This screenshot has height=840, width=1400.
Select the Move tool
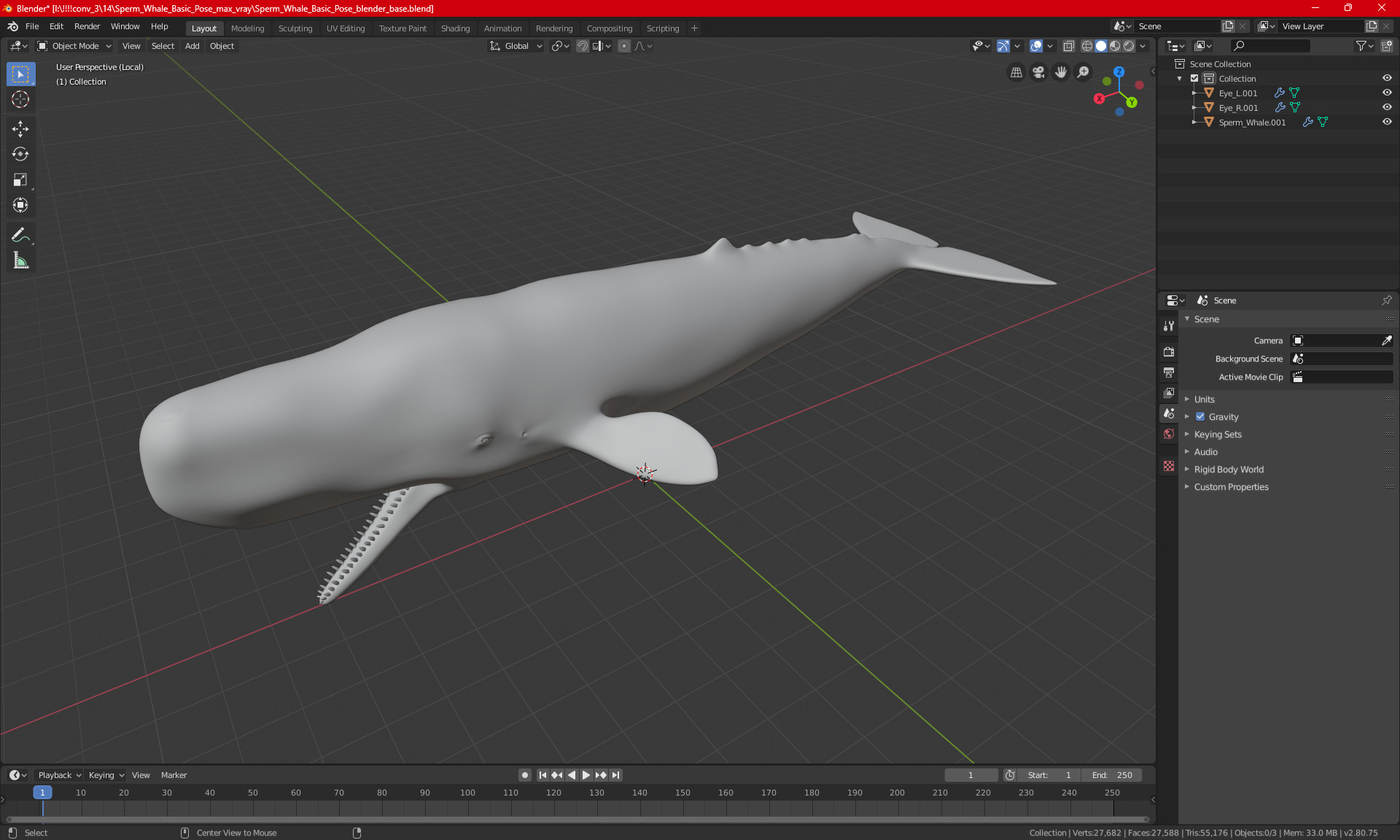point(20,129)
